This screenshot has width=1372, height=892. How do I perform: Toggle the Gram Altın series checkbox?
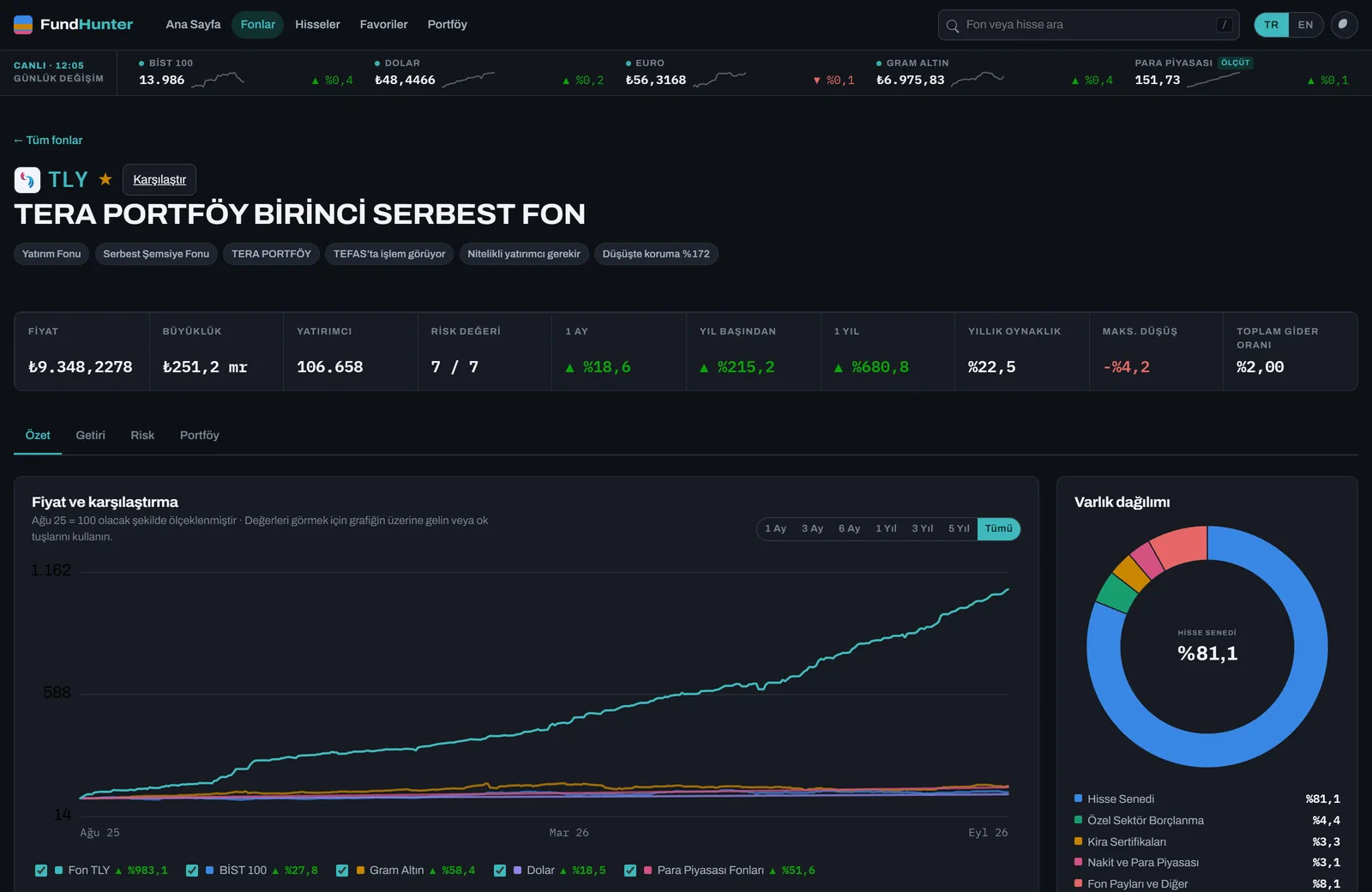click(342, 871)
